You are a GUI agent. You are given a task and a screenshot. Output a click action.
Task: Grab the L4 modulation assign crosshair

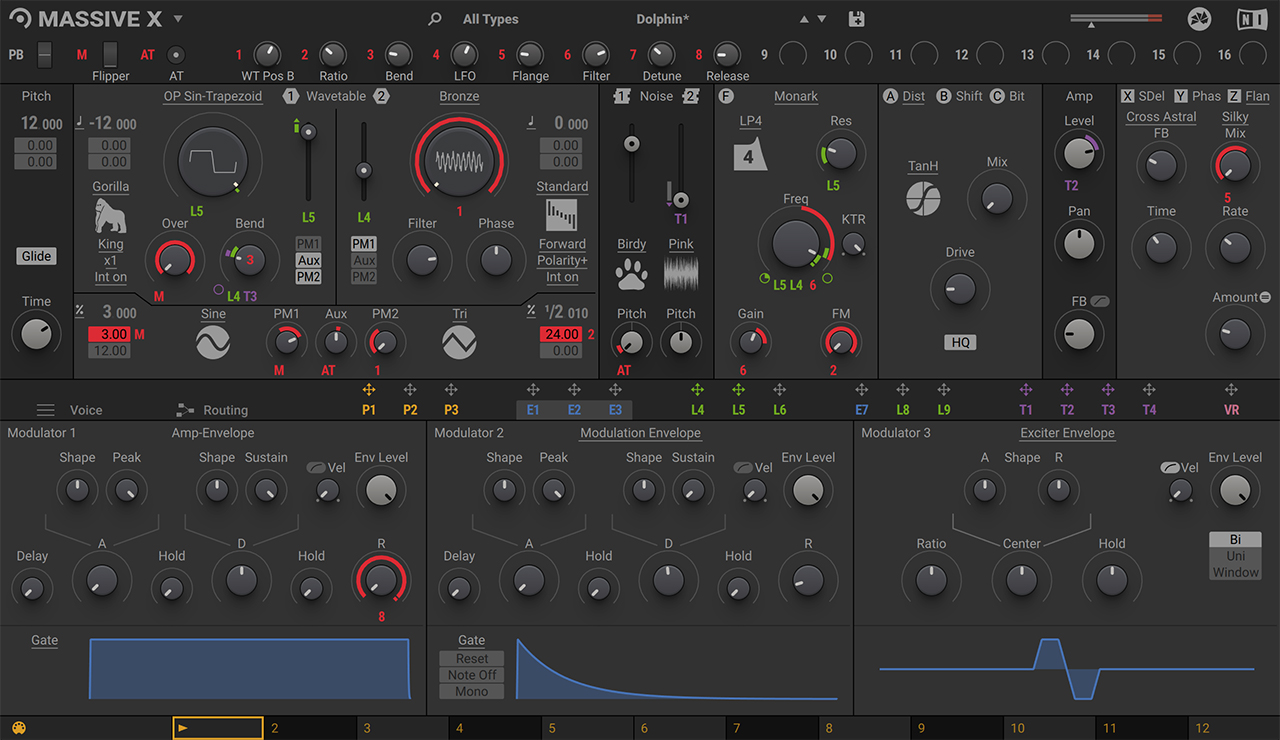coord(697,390)
